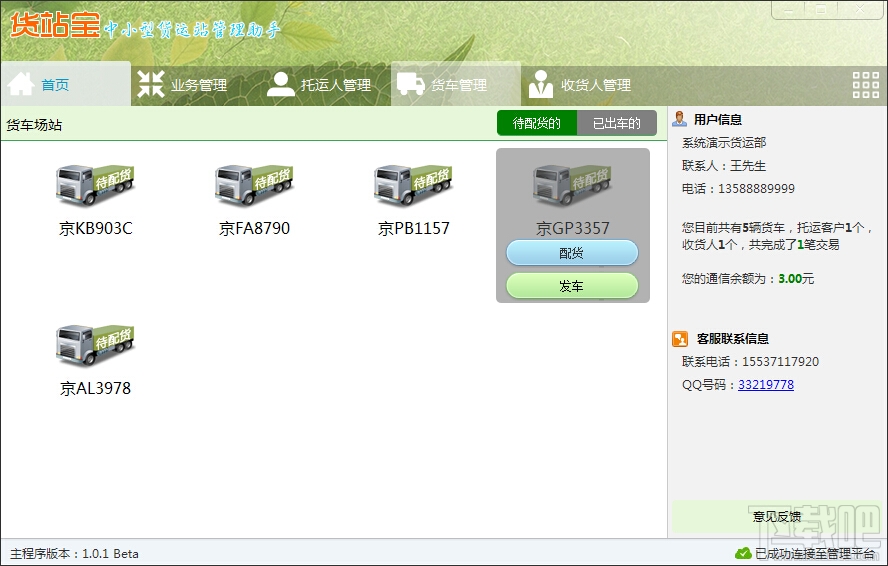Click status text 已成功连接至管理平台

815,554
